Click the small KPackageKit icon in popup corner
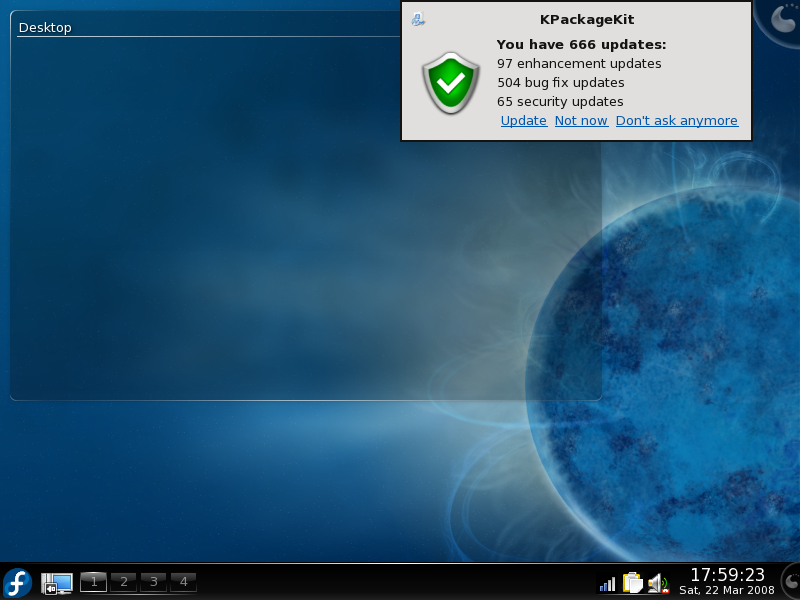Viewport: 800px width, 600px height. (418, 19)
